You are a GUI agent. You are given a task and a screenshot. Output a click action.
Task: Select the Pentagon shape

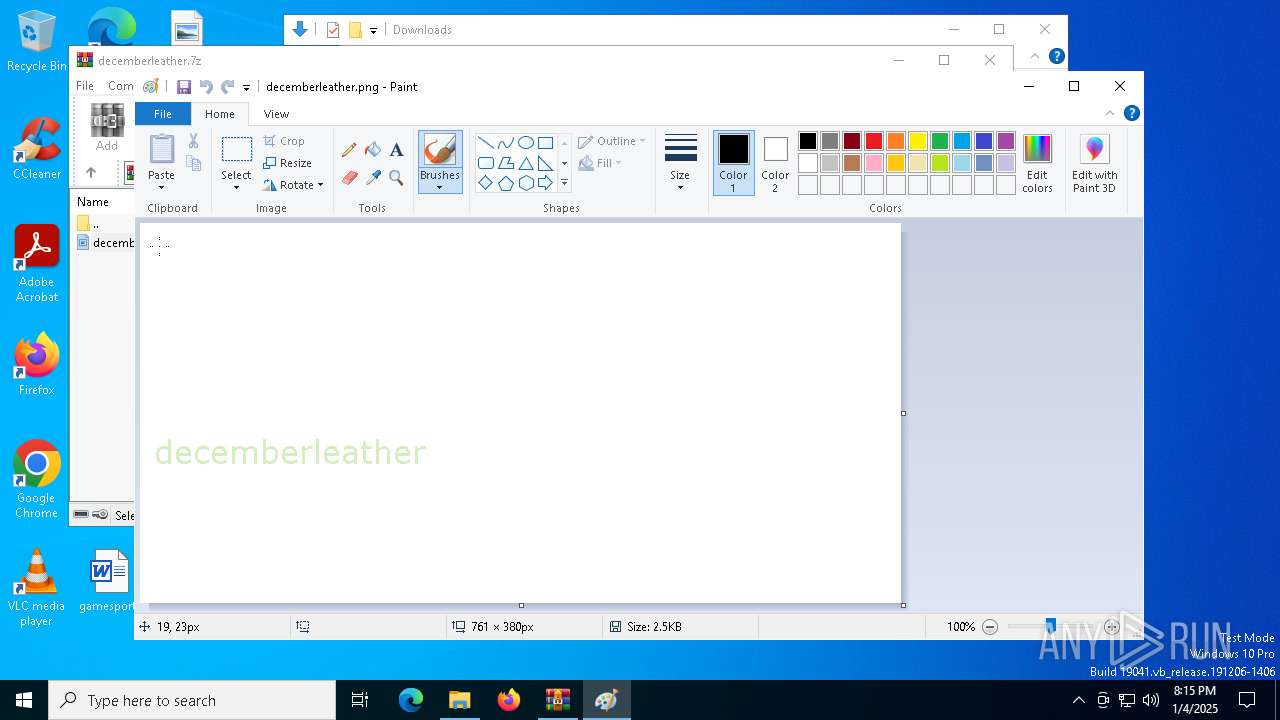tap(506, 183)
